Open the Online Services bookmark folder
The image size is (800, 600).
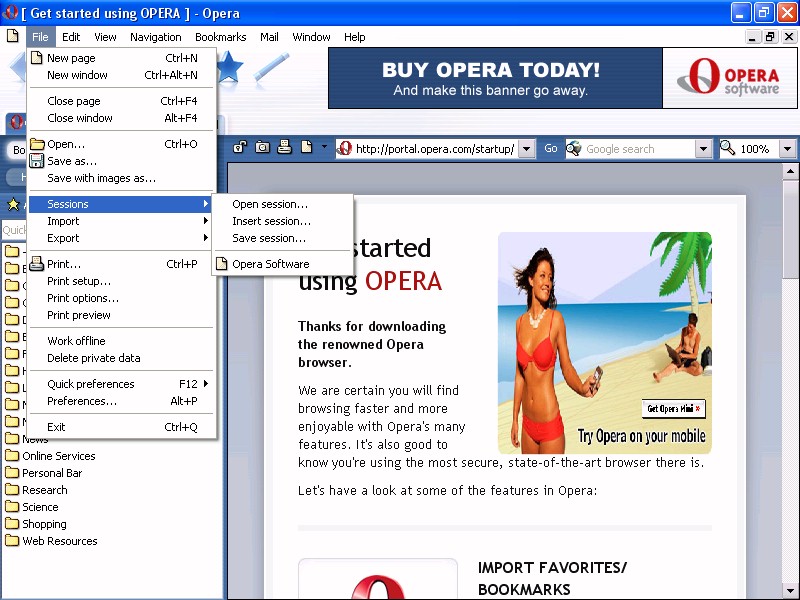[58, 456]
